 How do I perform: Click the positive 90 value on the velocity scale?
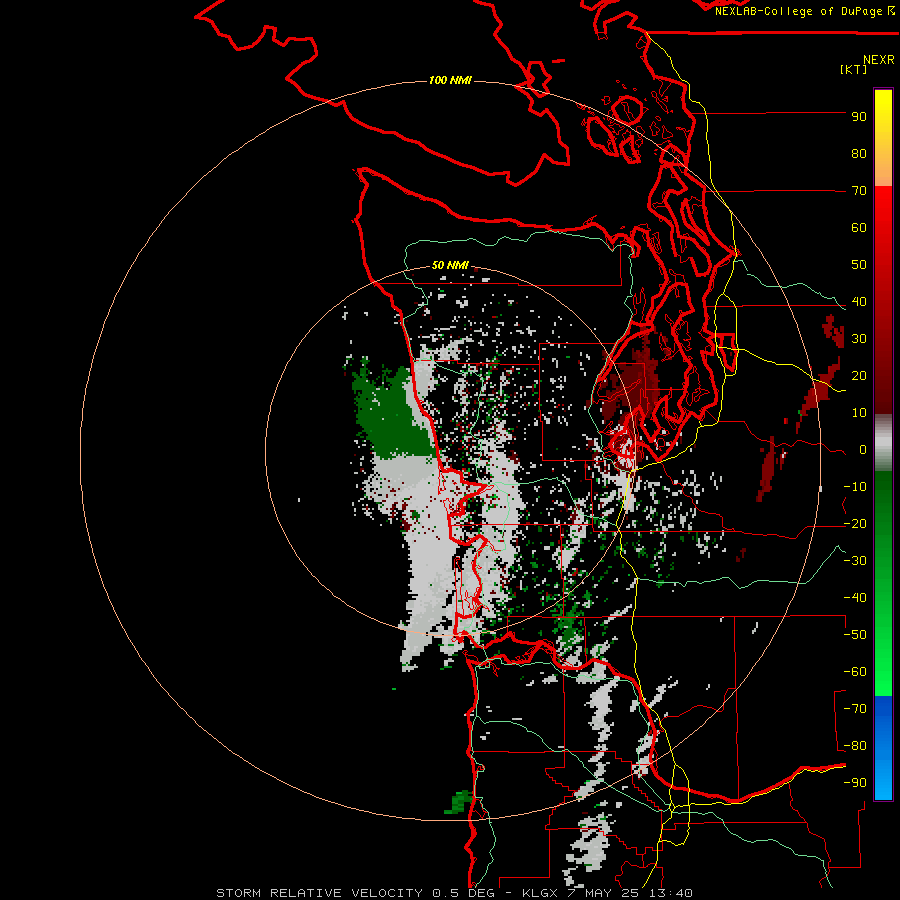click(x=859, y=117)
